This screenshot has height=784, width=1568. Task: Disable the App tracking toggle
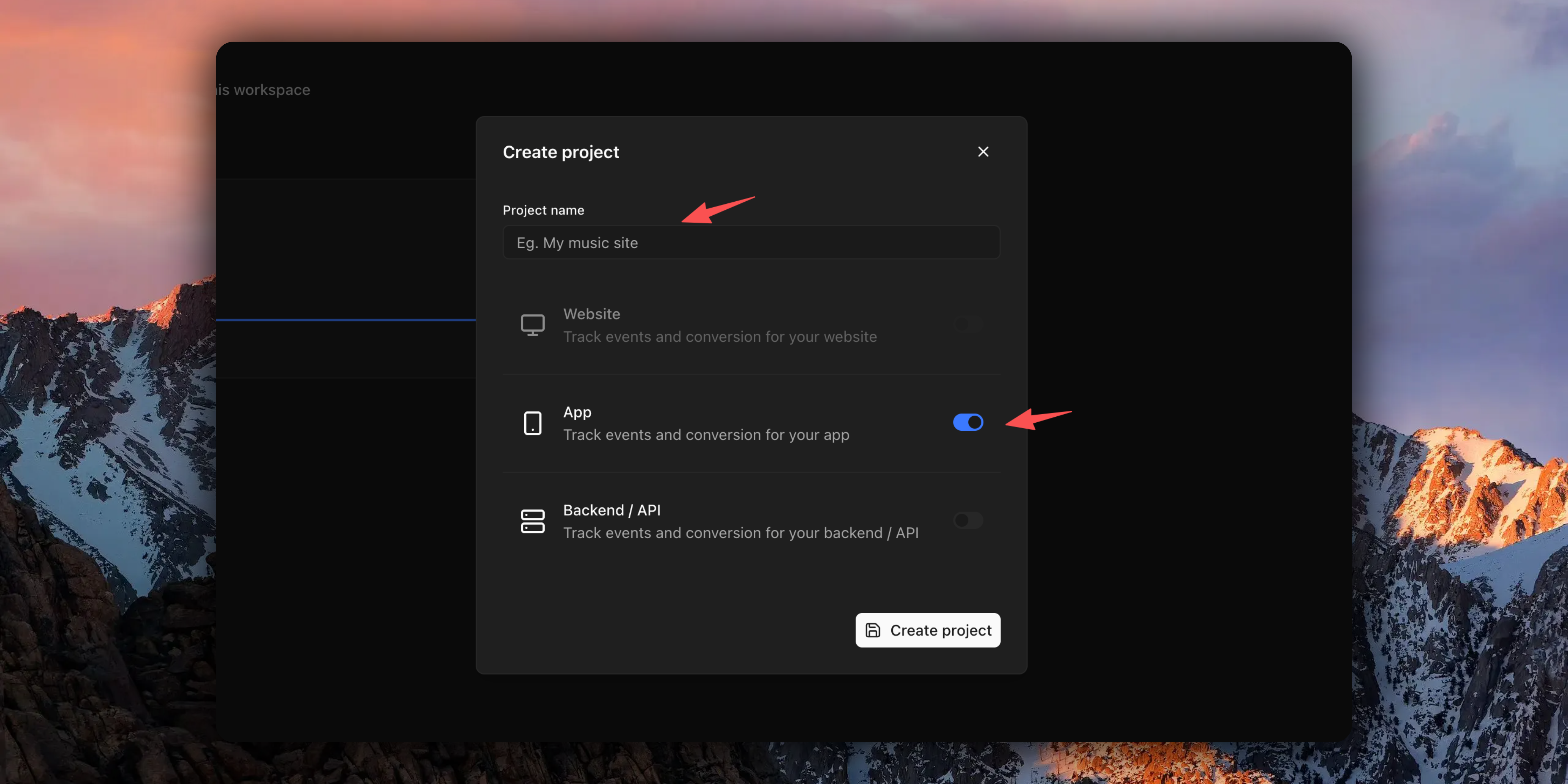click(968, 422)
